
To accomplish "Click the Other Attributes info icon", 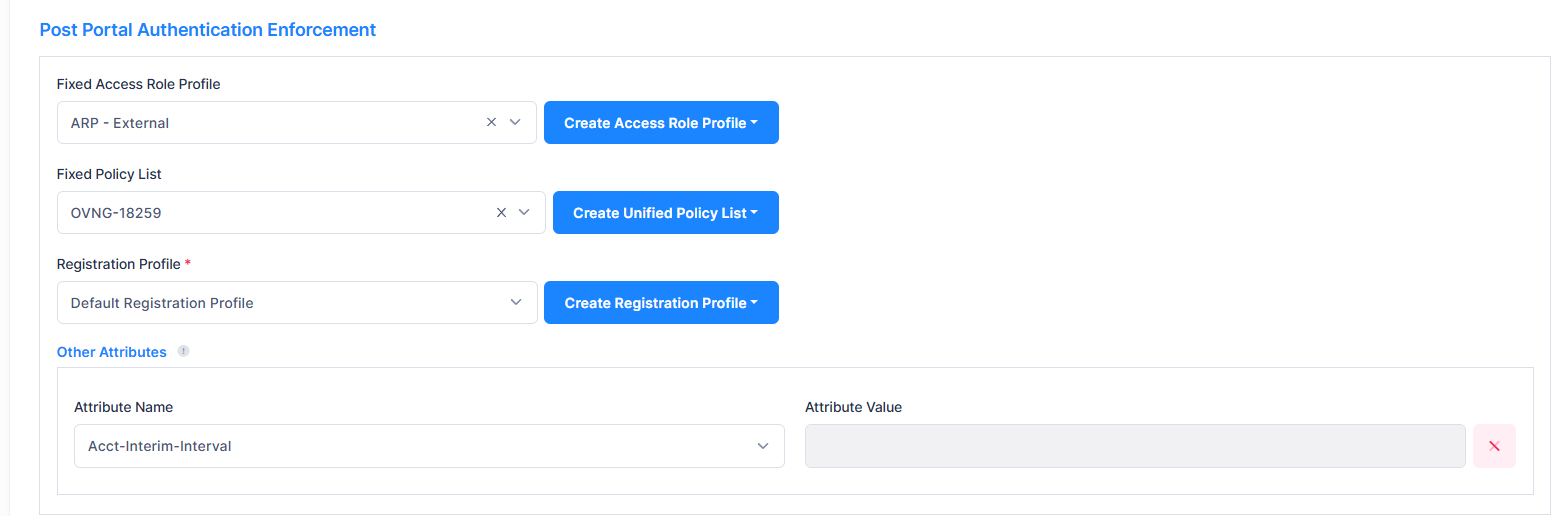I will pos(183,351).
